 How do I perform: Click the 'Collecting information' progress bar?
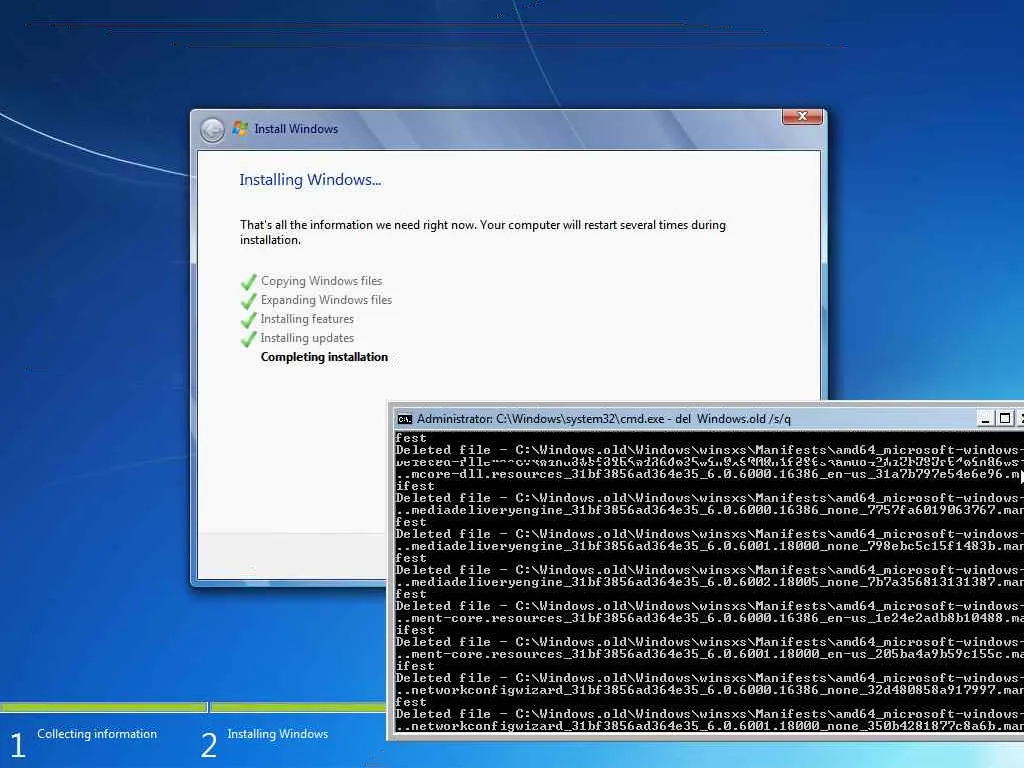(x=103, y=707)
